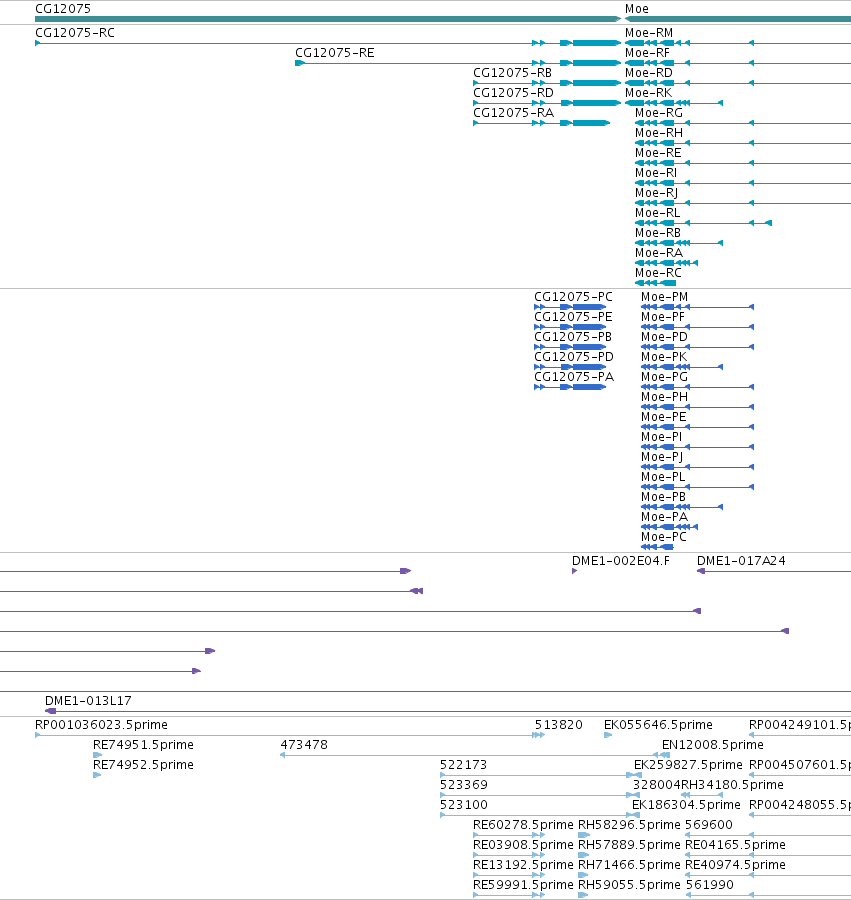
Task: Open the Moe-PE protein label
Action: pos(663,417)
